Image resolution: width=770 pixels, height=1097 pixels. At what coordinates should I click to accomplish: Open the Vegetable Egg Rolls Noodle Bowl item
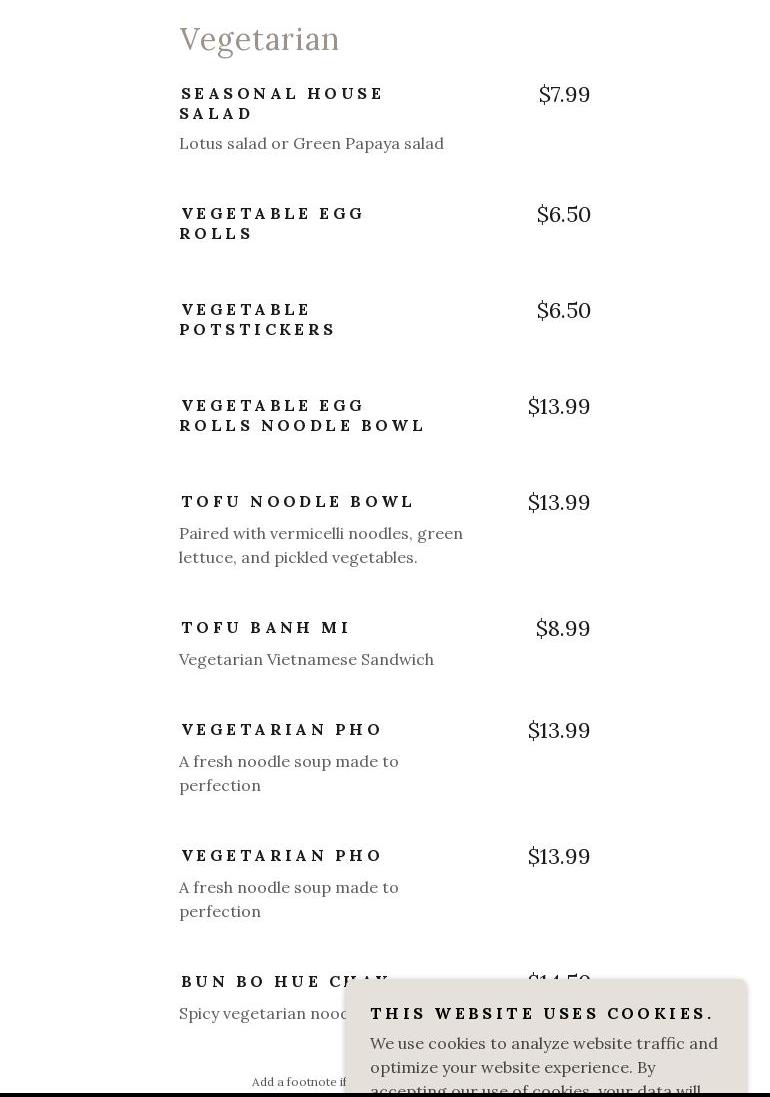[302, 415]
